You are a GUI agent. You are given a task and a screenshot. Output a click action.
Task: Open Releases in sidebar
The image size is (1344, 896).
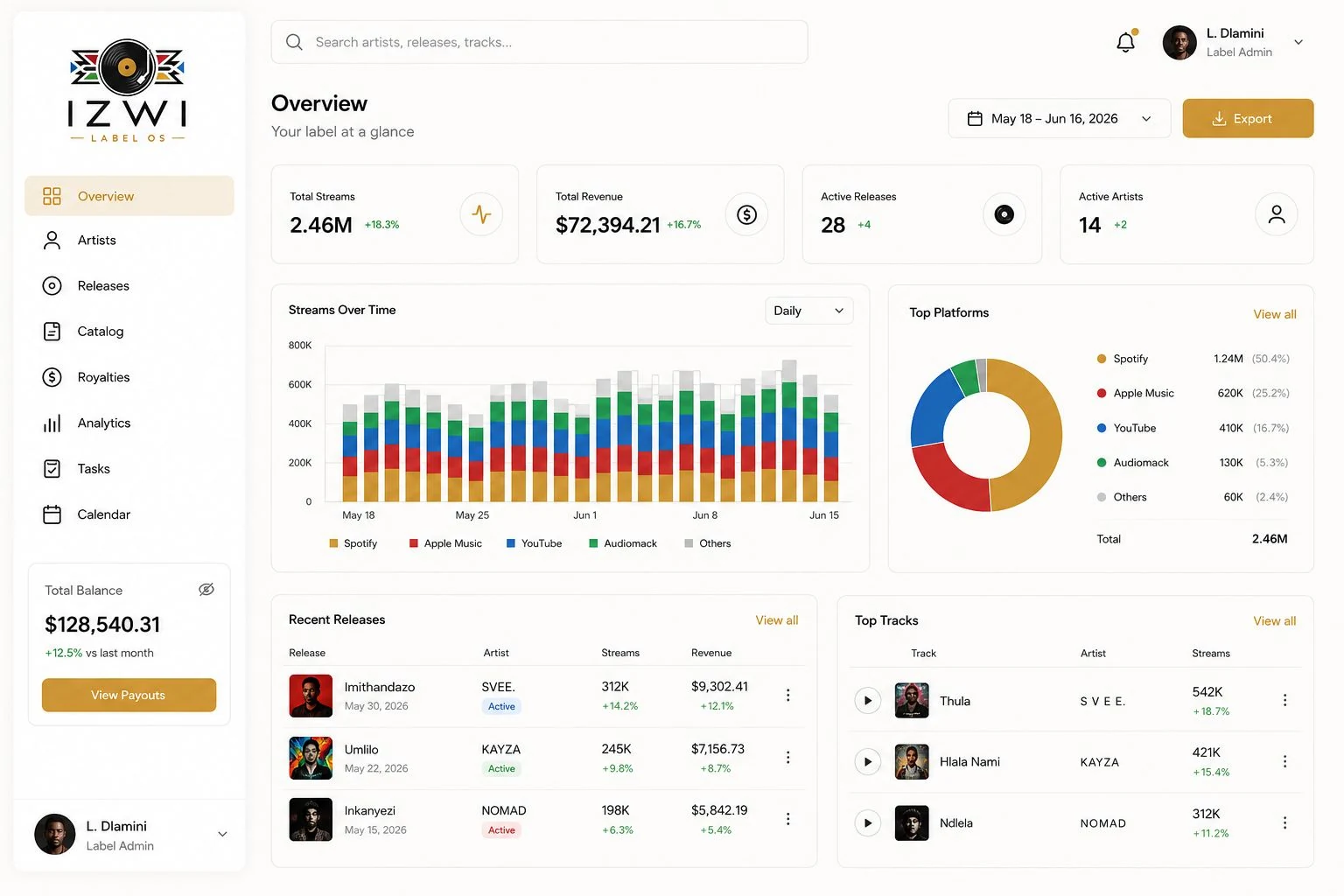tap(129, 286)
